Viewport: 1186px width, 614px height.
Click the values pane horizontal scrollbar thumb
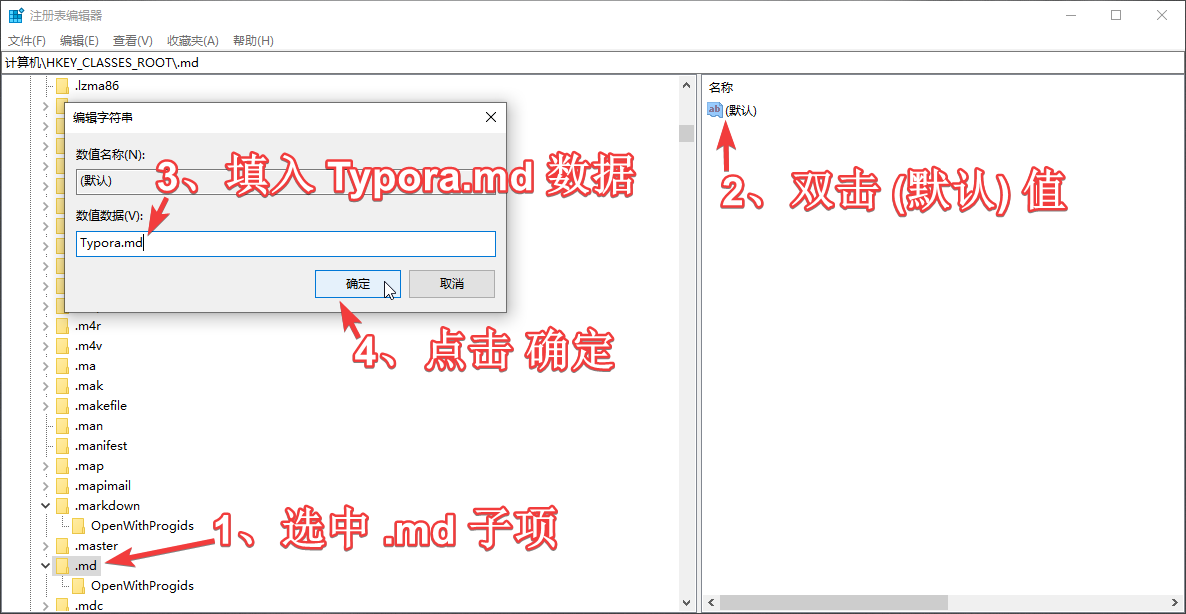point(834,603)
